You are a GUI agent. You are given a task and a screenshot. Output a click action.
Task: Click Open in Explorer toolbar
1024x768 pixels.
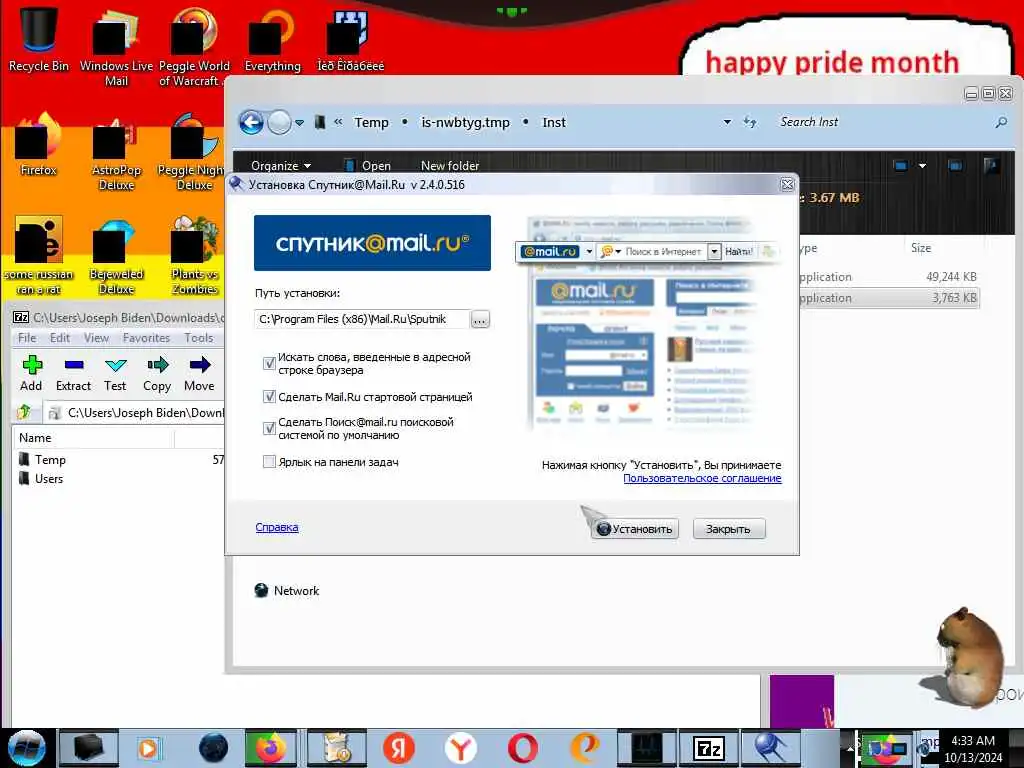(x=368, y=166)
